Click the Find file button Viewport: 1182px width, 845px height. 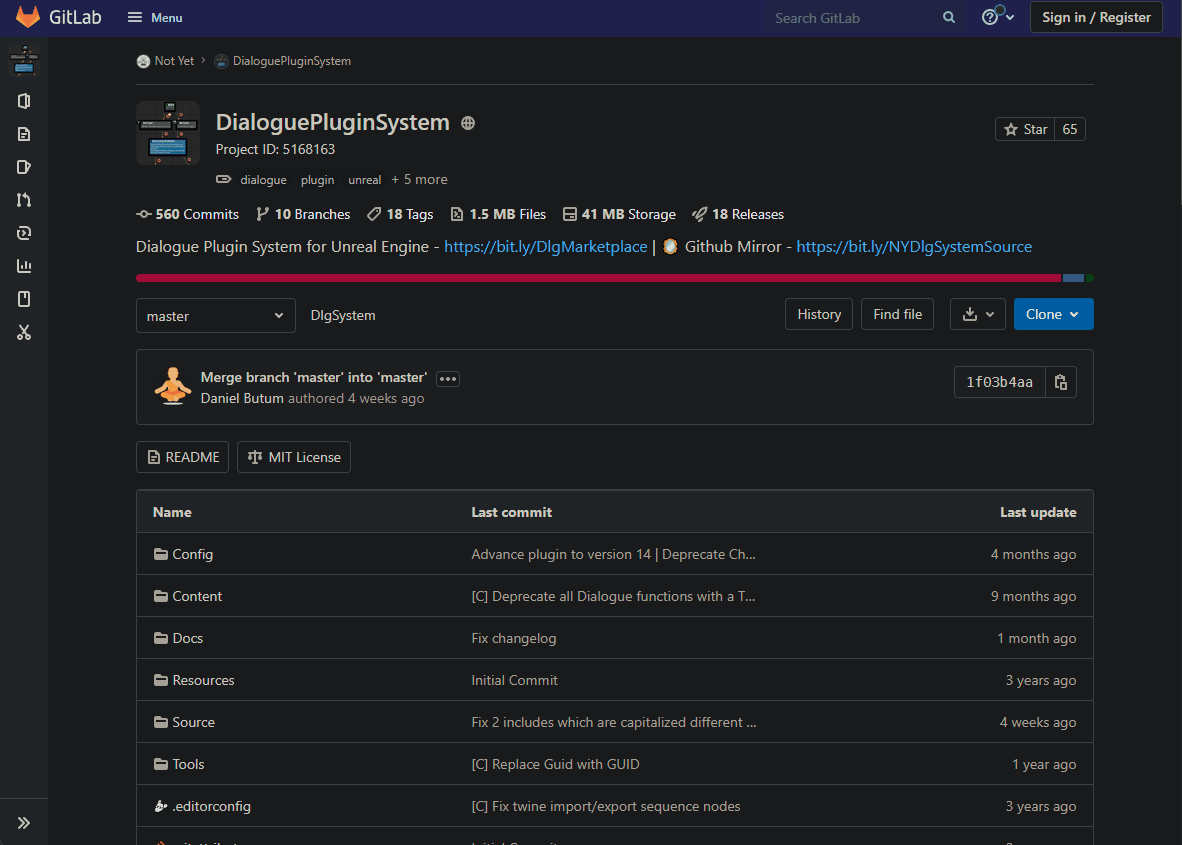click(896, 313)
